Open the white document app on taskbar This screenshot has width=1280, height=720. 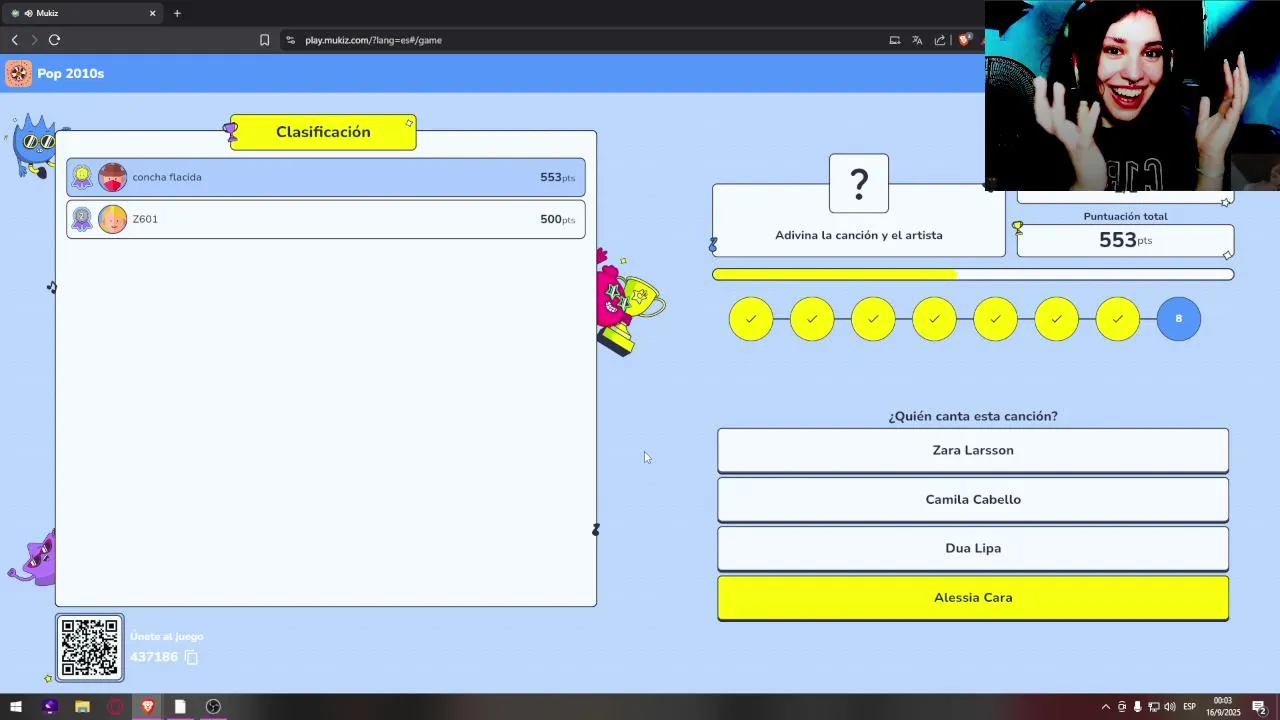[180, 707]
